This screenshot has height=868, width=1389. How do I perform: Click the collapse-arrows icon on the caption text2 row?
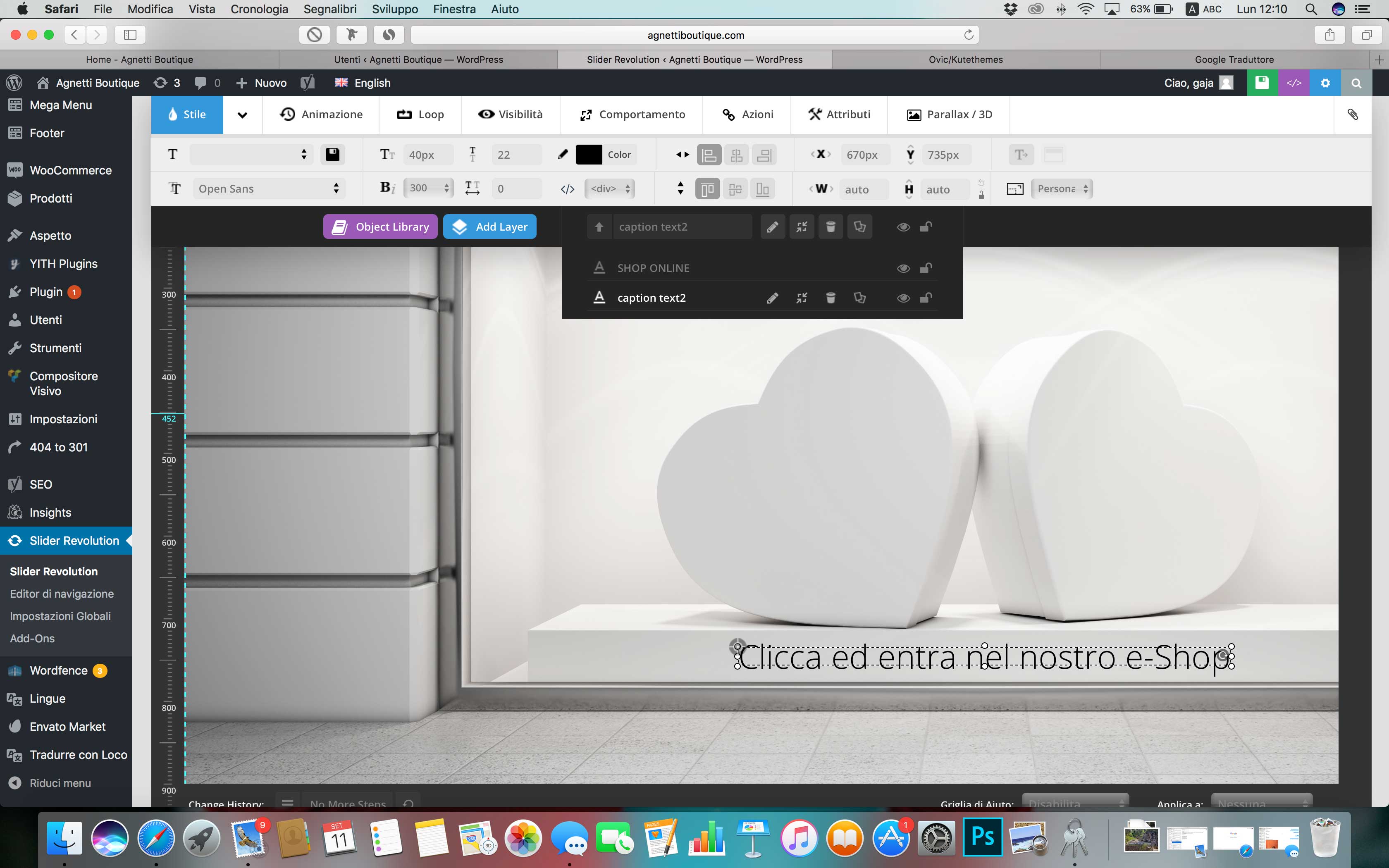[x=802, y=297]
